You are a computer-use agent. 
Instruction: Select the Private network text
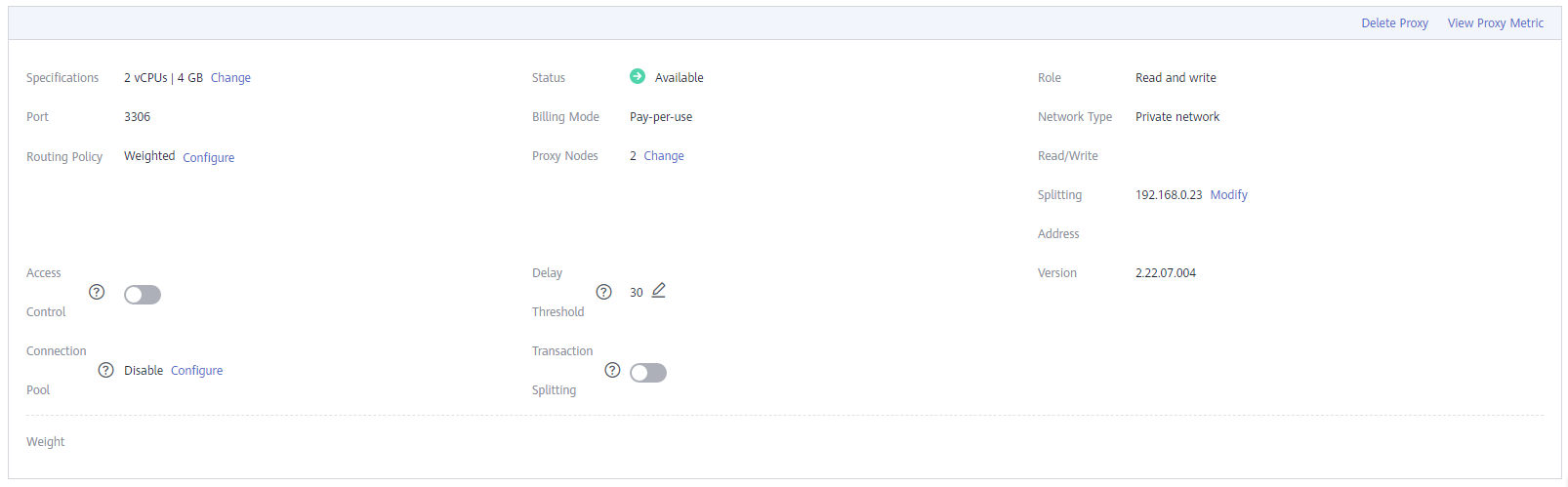(1177, 117)
